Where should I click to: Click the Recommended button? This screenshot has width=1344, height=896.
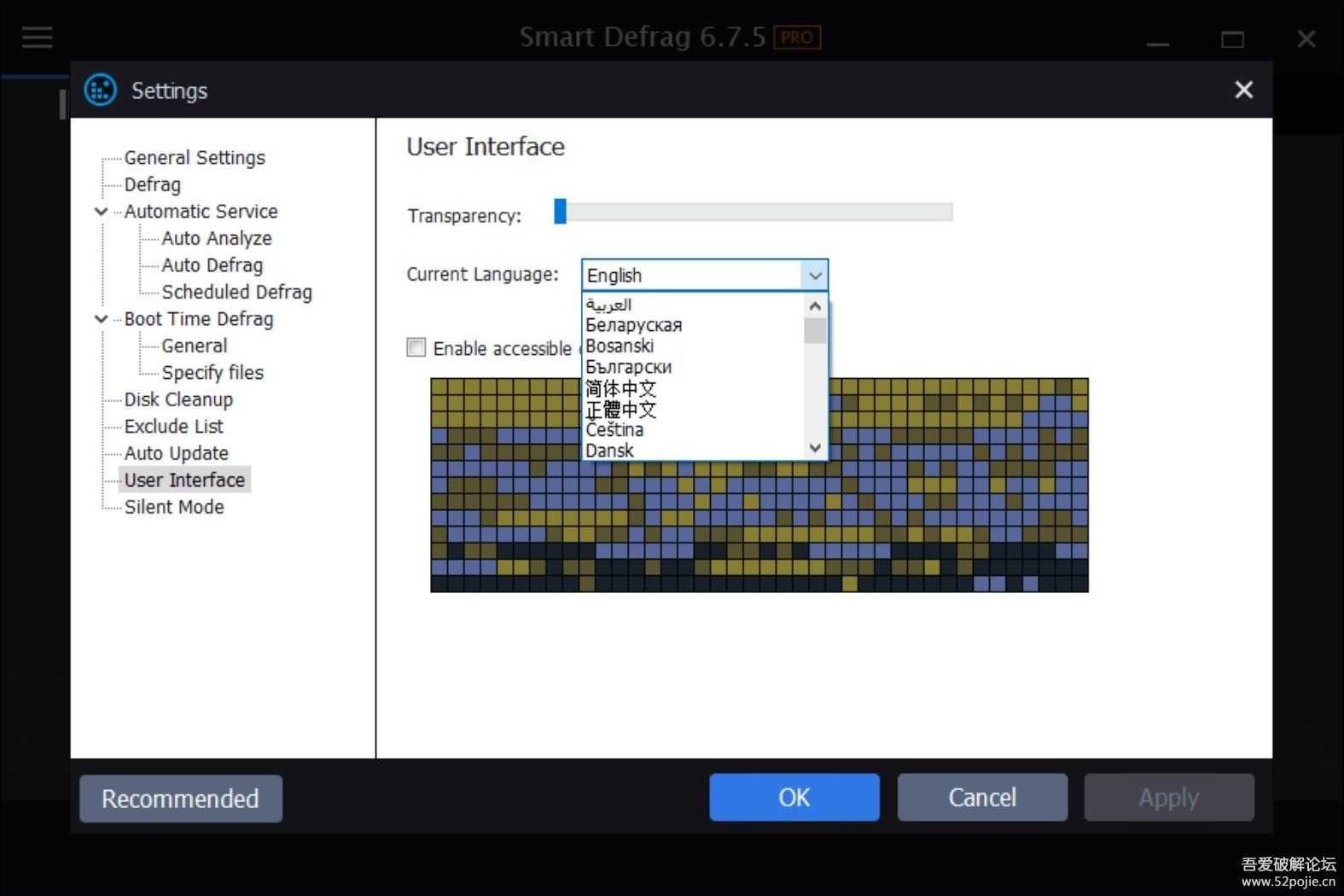[x=180, y=799]
